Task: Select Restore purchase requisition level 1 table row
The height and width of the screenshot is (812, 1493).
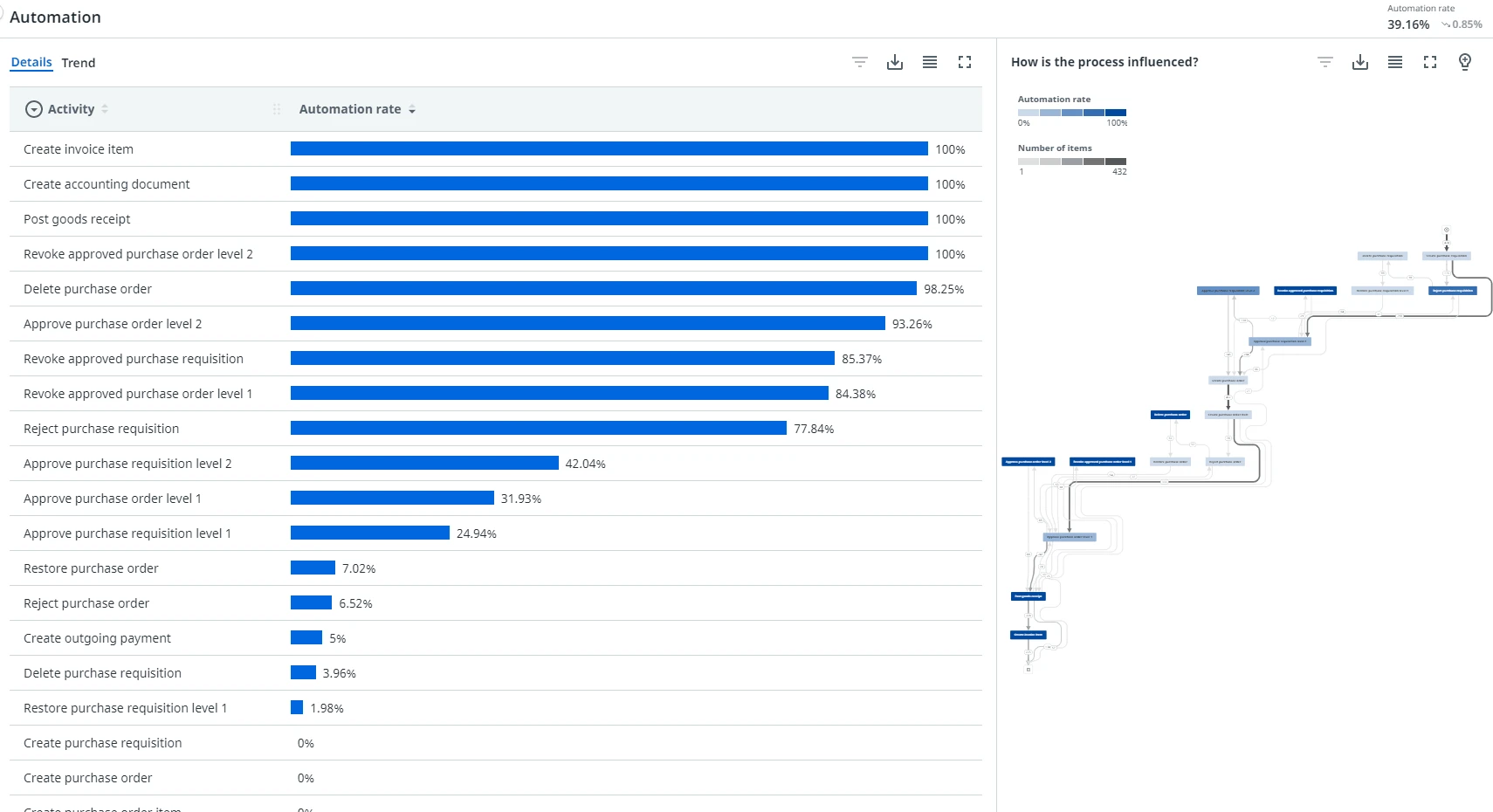Action: click(x=496, y=708)
